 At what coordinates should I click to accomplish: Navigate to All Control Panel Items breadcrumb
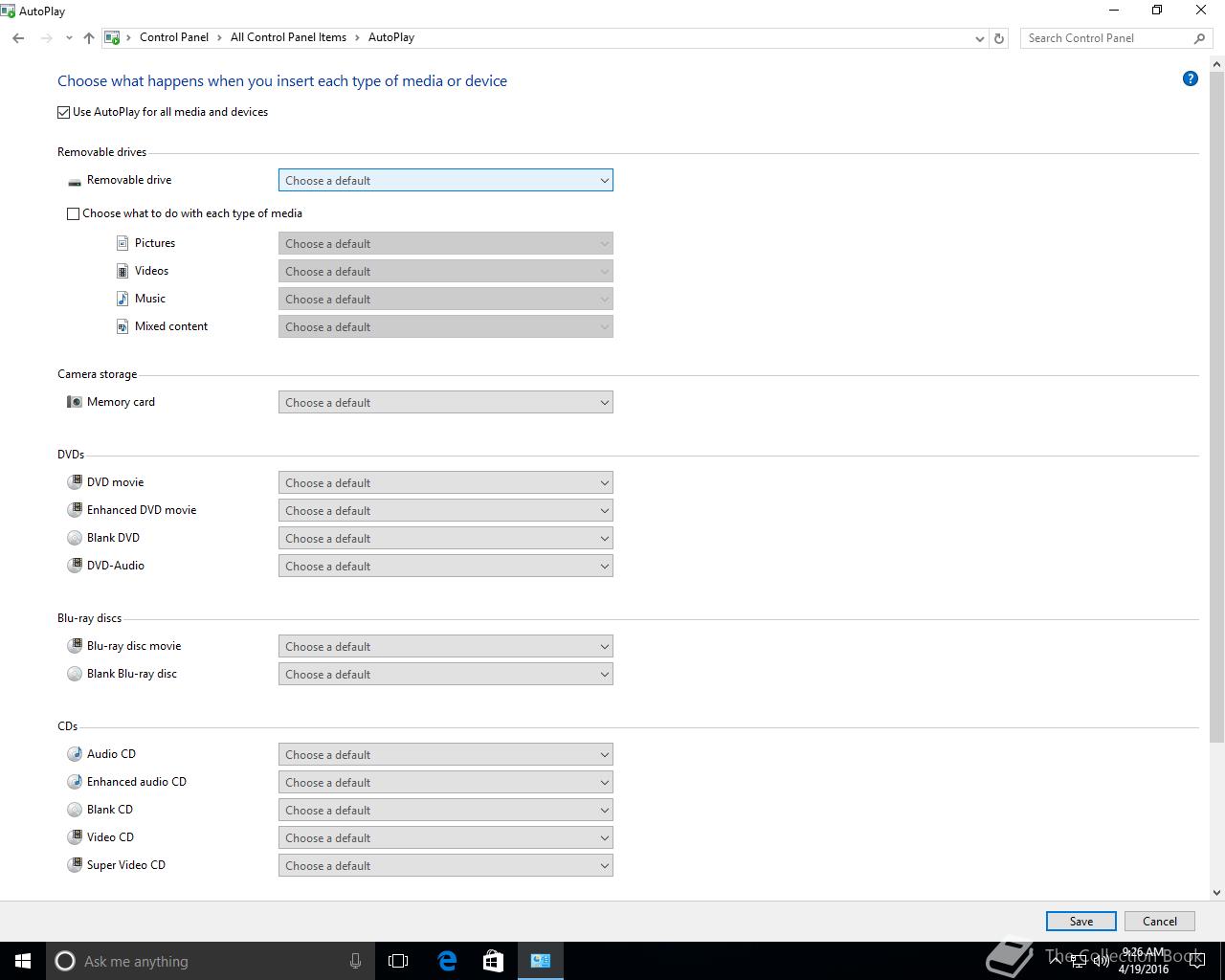coord(288,37)
